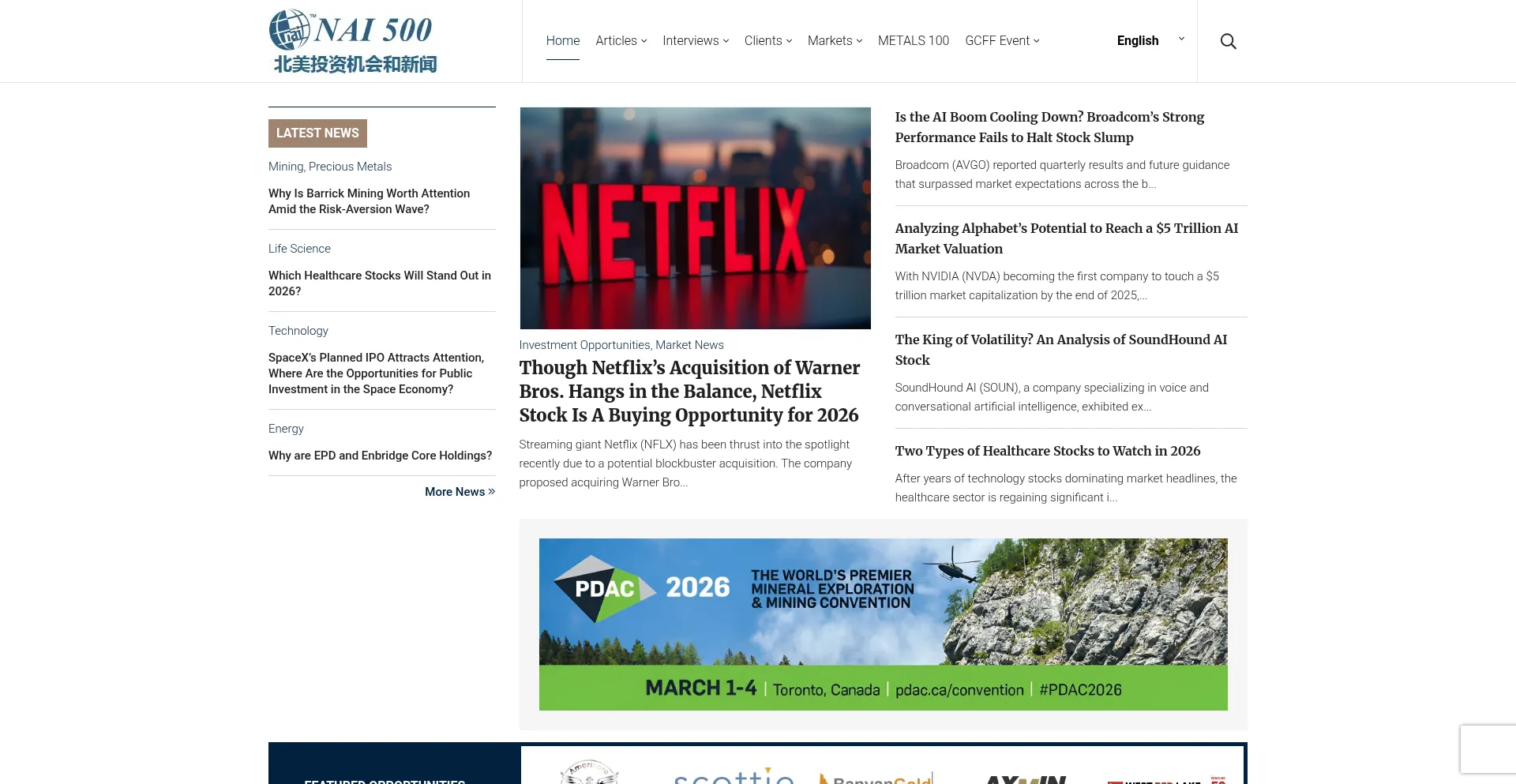Click the LATEST NEWS label
1516x784 pixels.
317,133
